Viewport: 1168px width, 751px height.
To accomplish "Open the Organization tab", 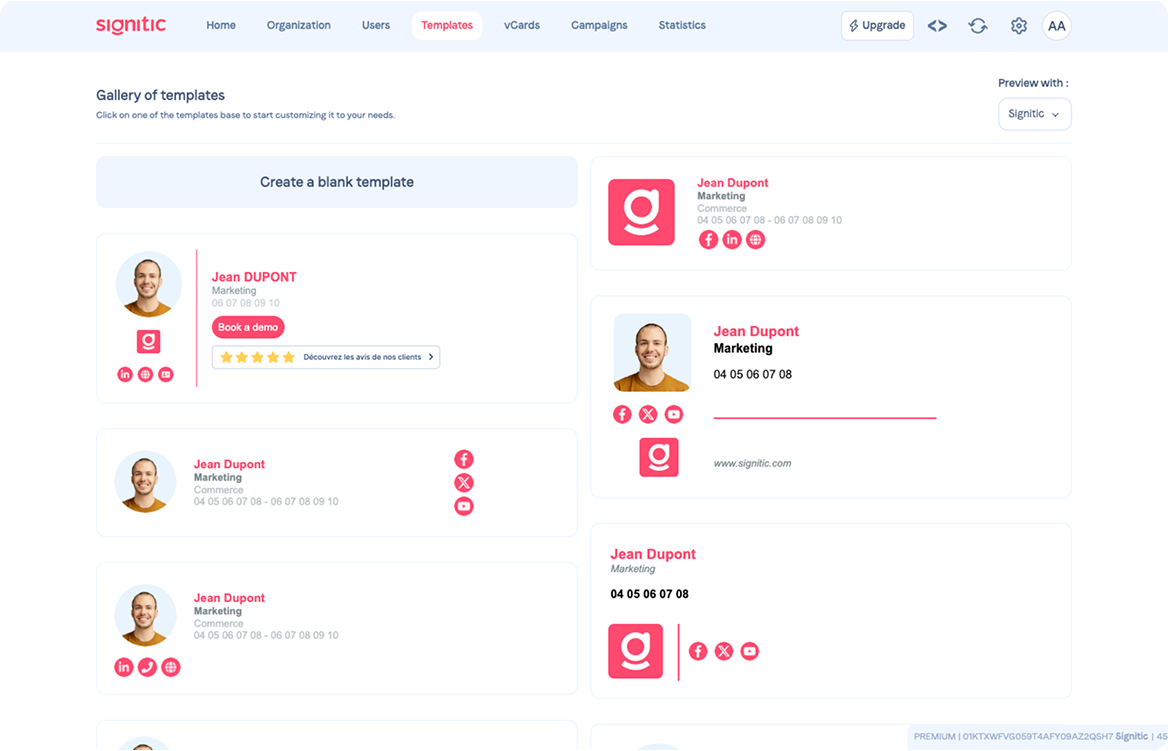I will [299, 25].
